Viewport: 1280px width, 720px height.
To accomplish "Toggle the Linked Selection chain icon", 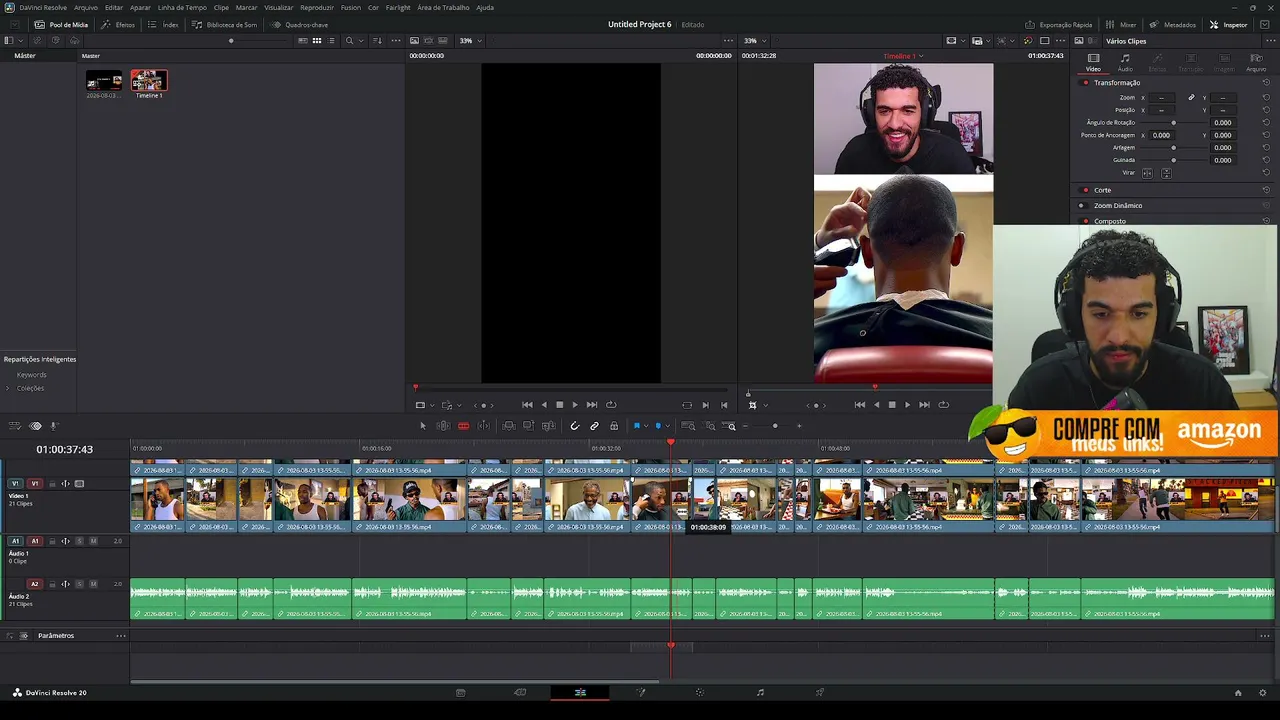I will 594,426.
